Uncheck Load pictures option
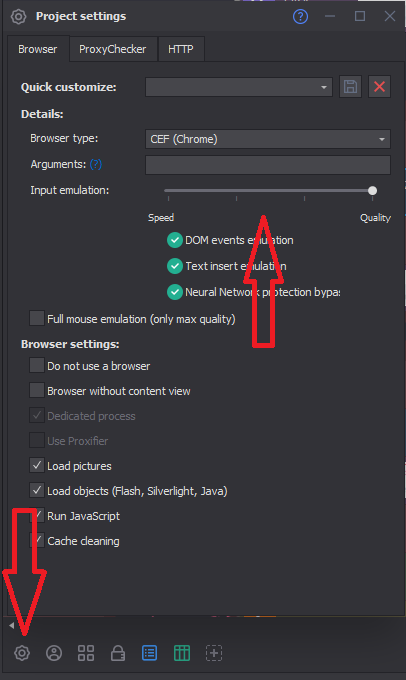The height and width of the screenshot is (680, 406). pos(37,465)
